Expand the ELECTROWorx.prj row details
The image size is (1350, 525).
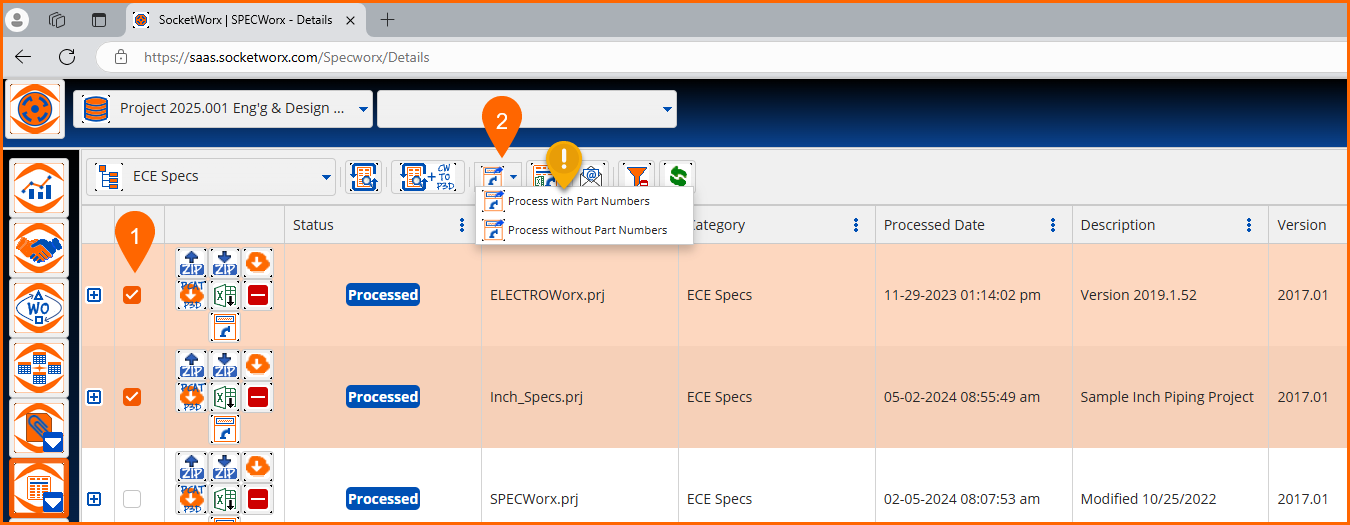(x=94, y=295)
